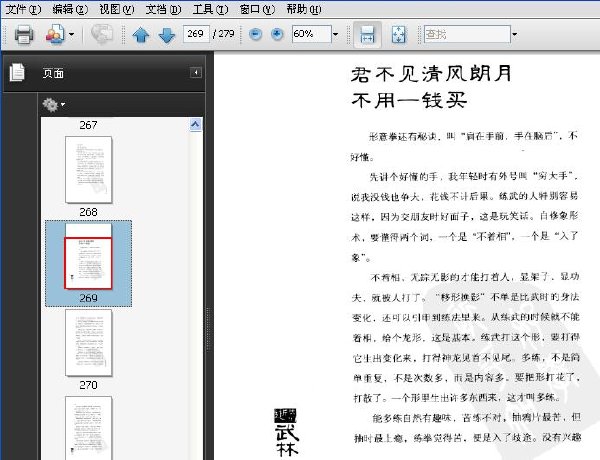Click the page label 267
Viewport: 600px width, 460px height.
[88, 125]
